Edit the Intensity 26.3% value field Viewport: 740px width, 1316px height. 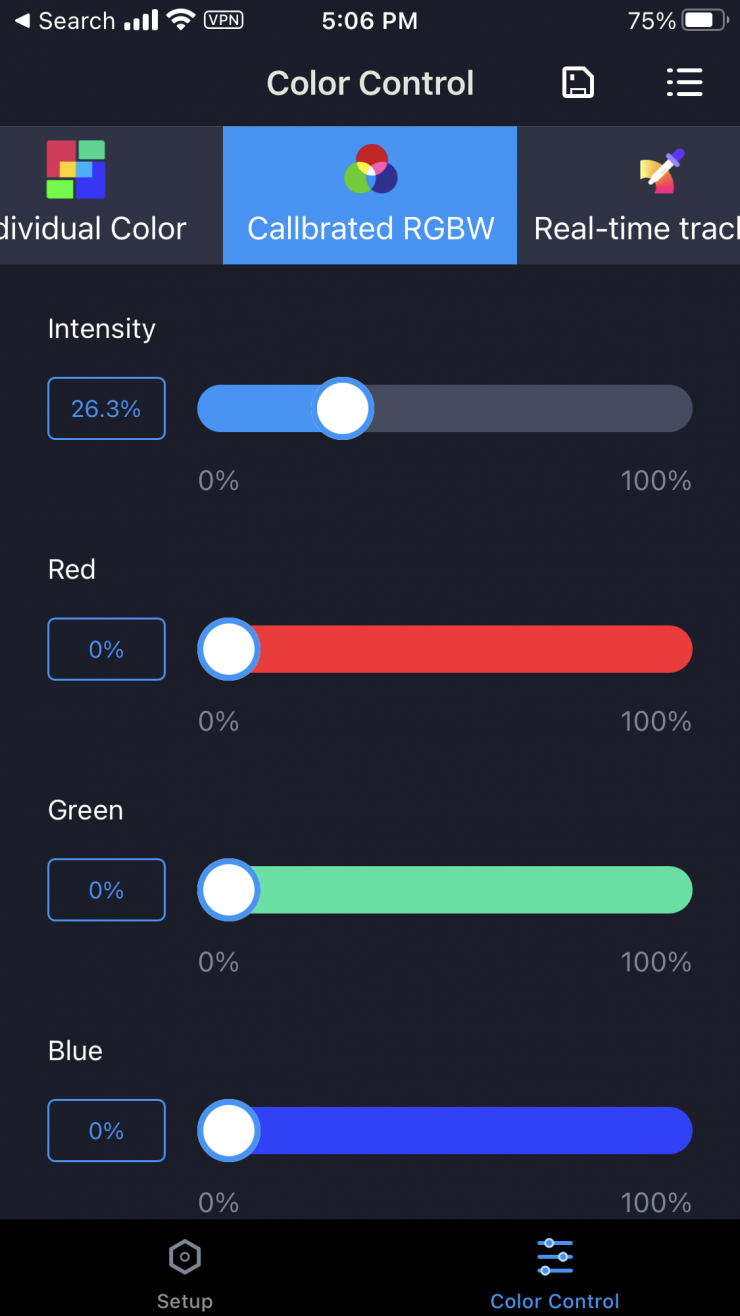(x=106, y=409)
